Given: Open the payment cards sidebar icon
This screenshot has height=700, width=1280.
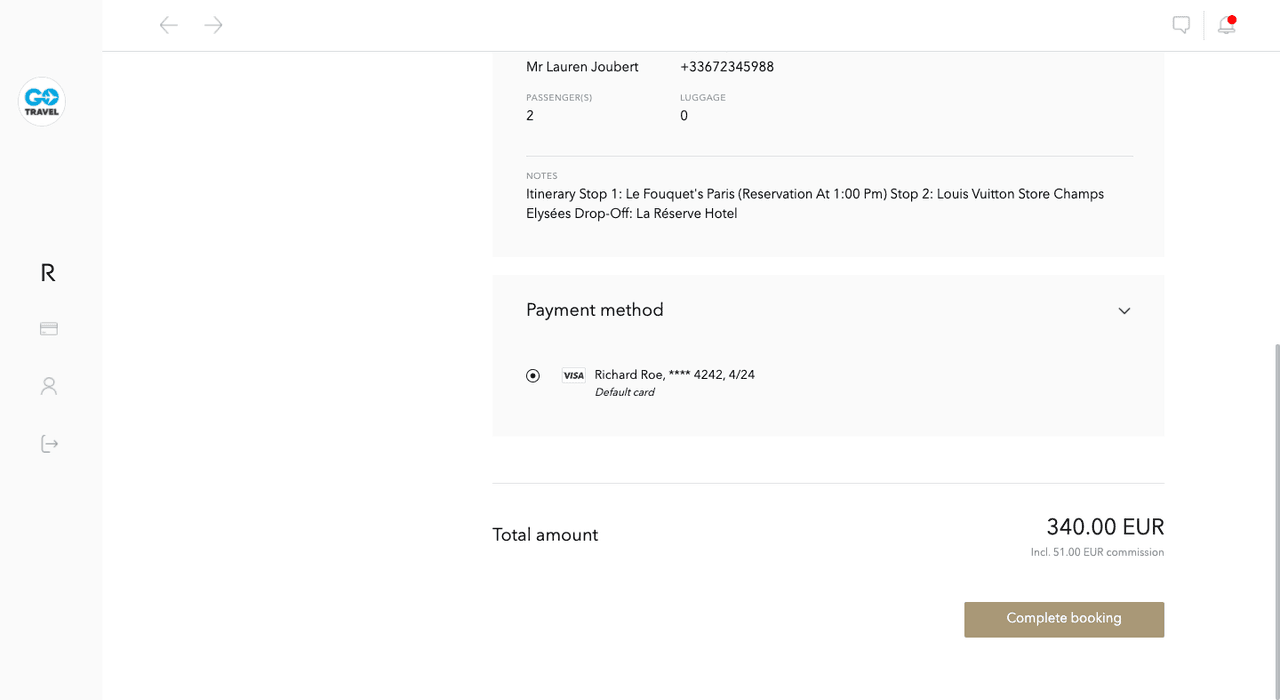Looking at the screenshot, I should click(x=49, y=328).
